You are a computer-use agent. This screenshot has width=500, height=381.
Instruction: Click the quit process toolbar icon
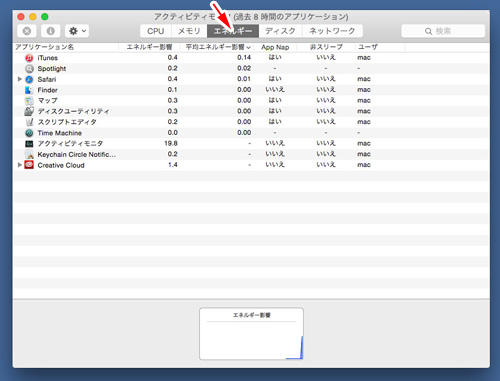27,31
